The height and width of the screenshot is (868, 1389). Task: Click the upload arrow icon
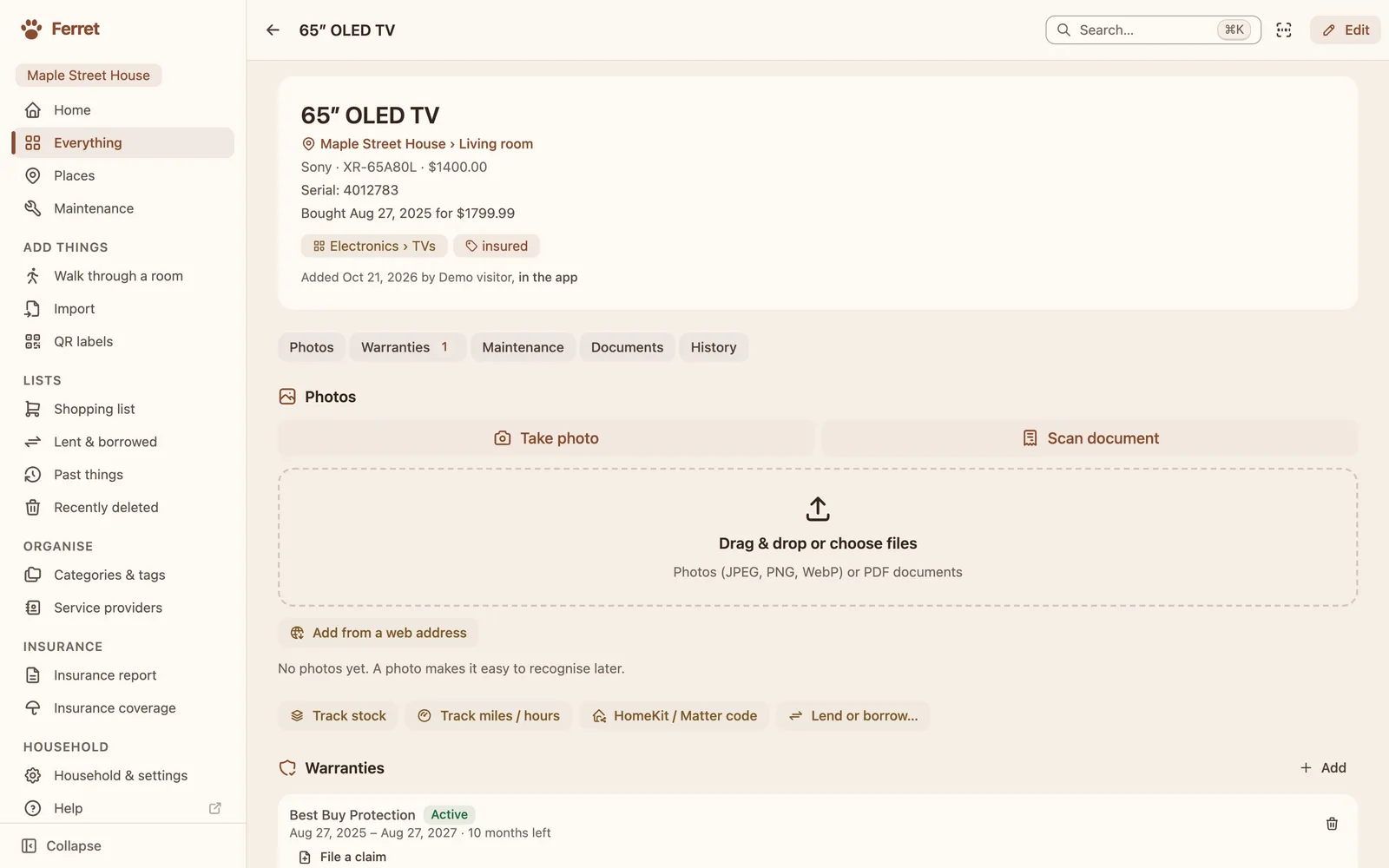[818, 510]
